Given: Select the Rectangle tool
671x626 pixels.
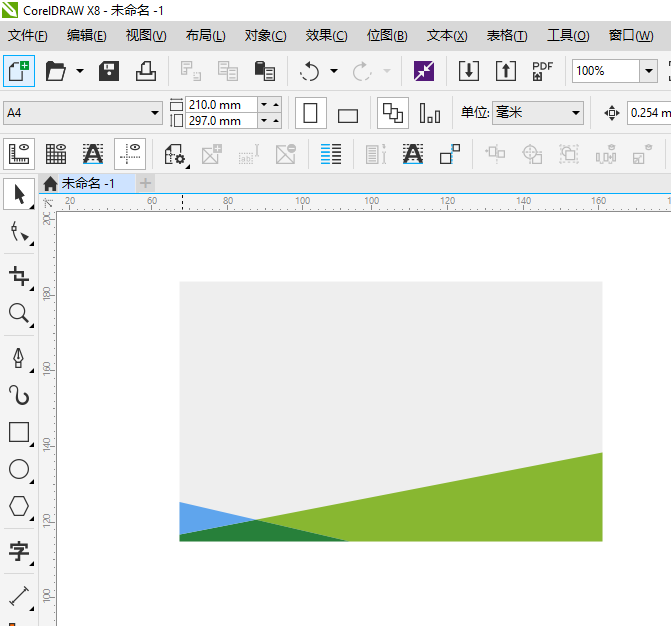Looking at the screenshot, I should click(19, 432).
